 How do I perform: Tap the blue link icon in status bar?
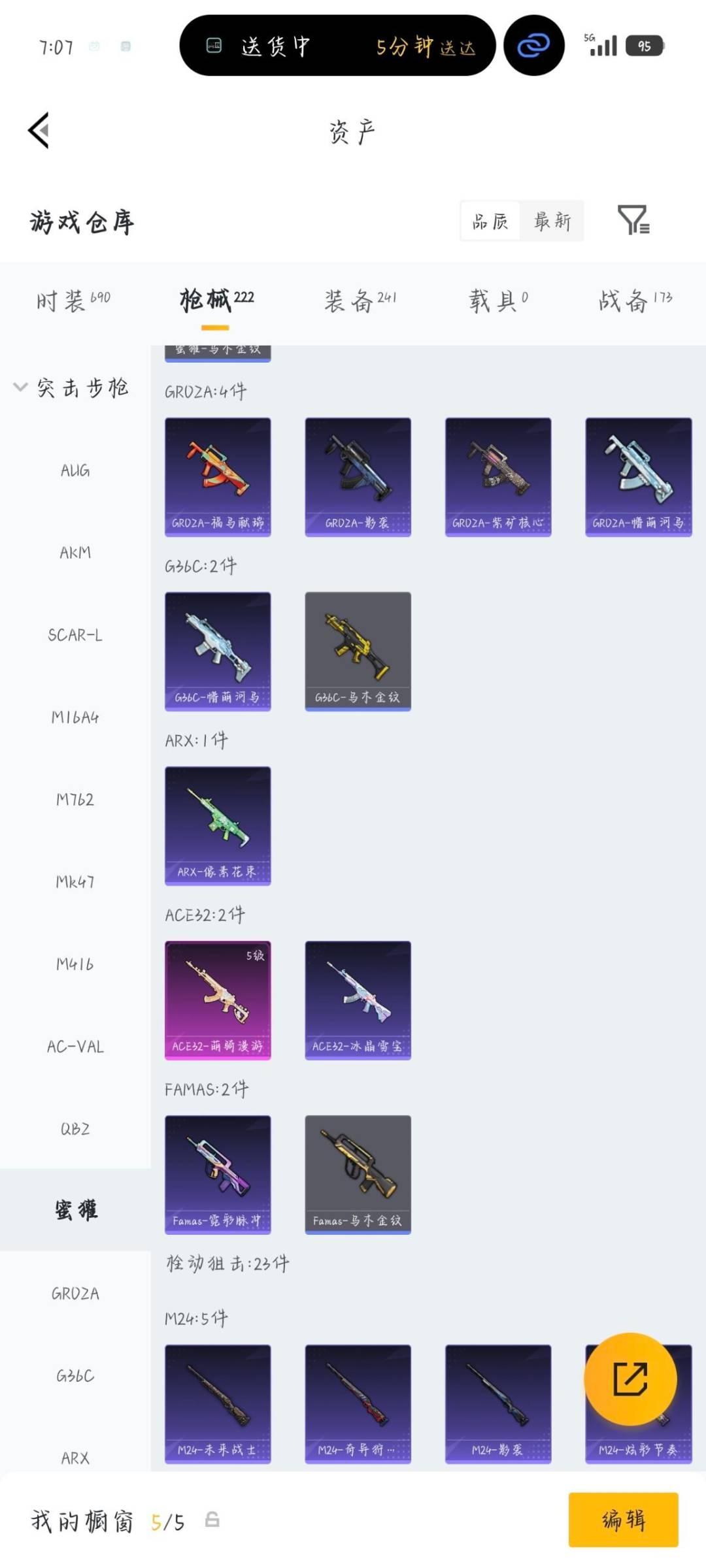pyautogui.click(x=534, y=46)
